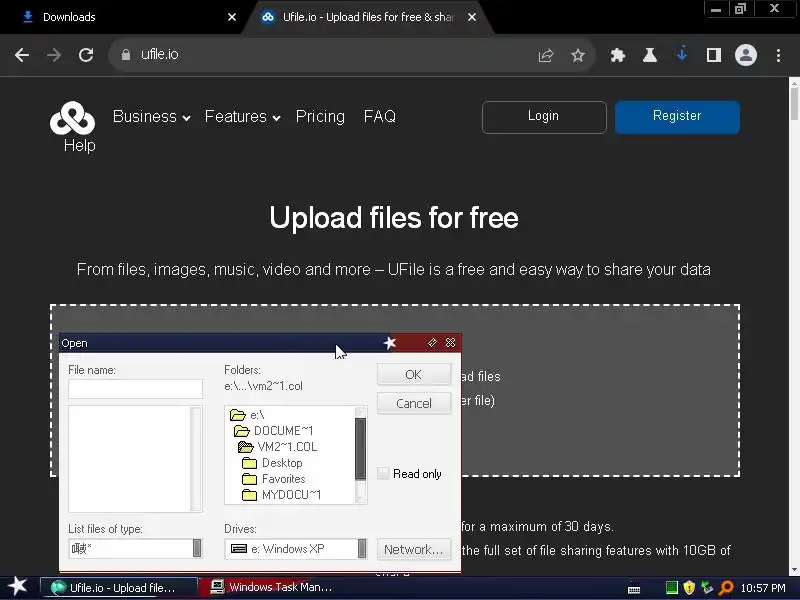
Task: Select the MYDOCU~1 folder
Action: (x=281, y=495)
